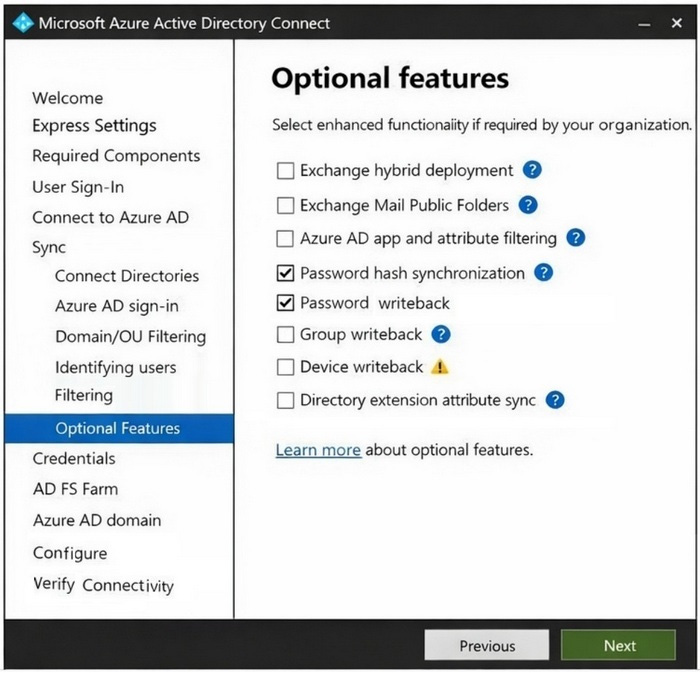Click the Exchange hybrid deployment label
The height and width of the screenshot is (673, 700).
[407, 171]
